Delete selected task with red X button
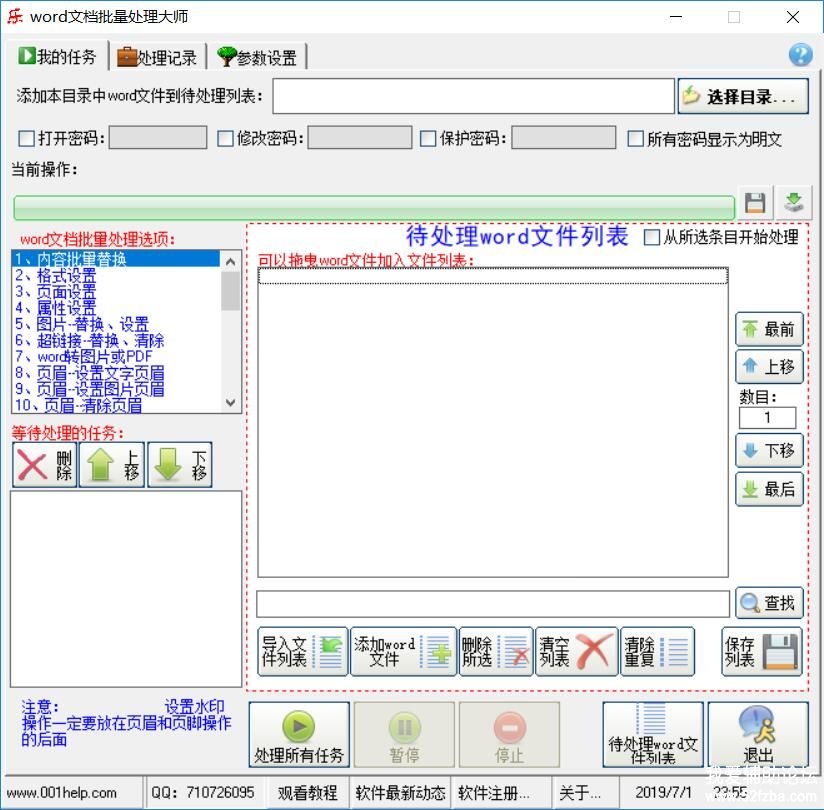 pyautogui.click(x=44, y=465)
